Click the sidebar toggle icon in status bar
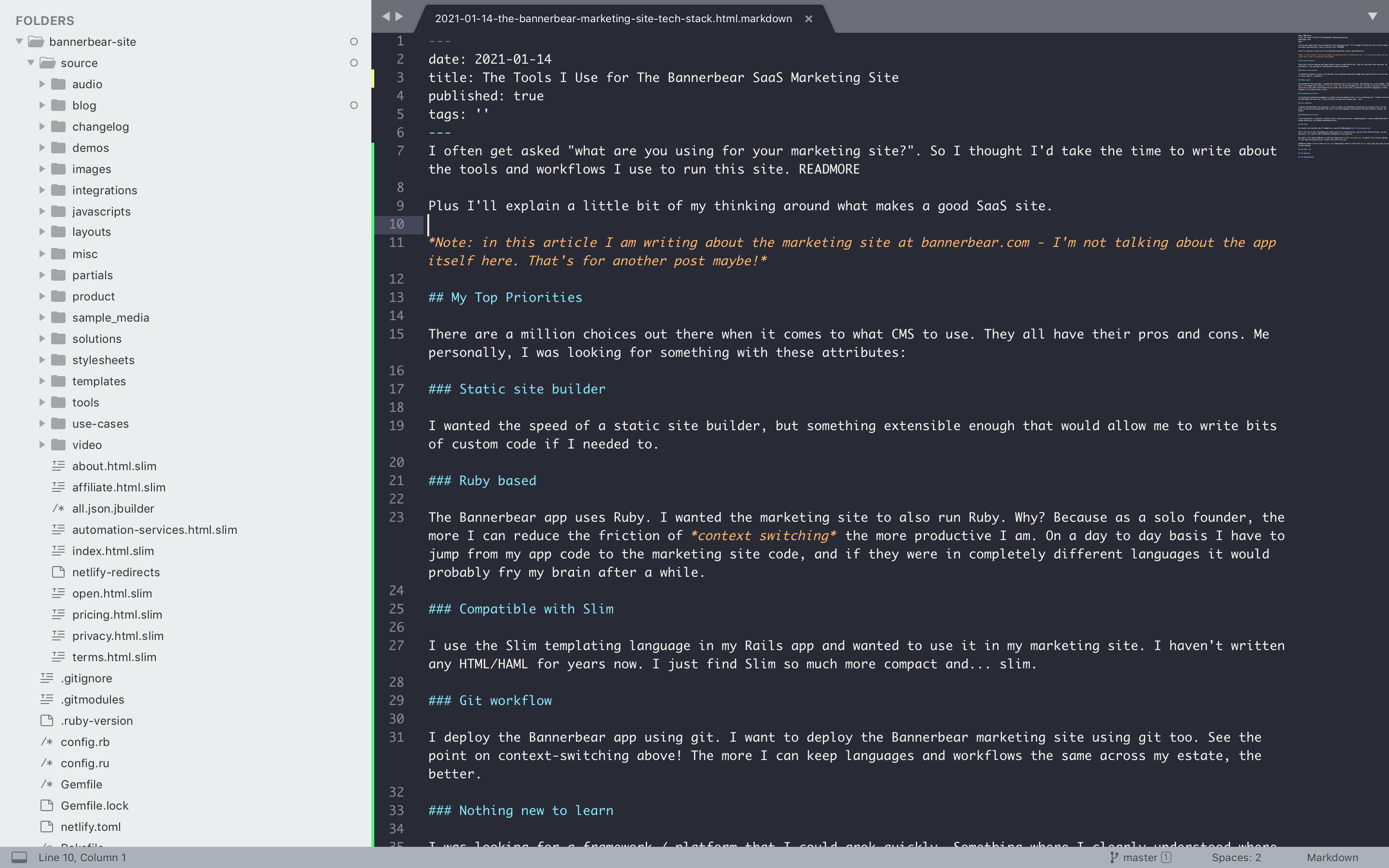 click(19, 857)
